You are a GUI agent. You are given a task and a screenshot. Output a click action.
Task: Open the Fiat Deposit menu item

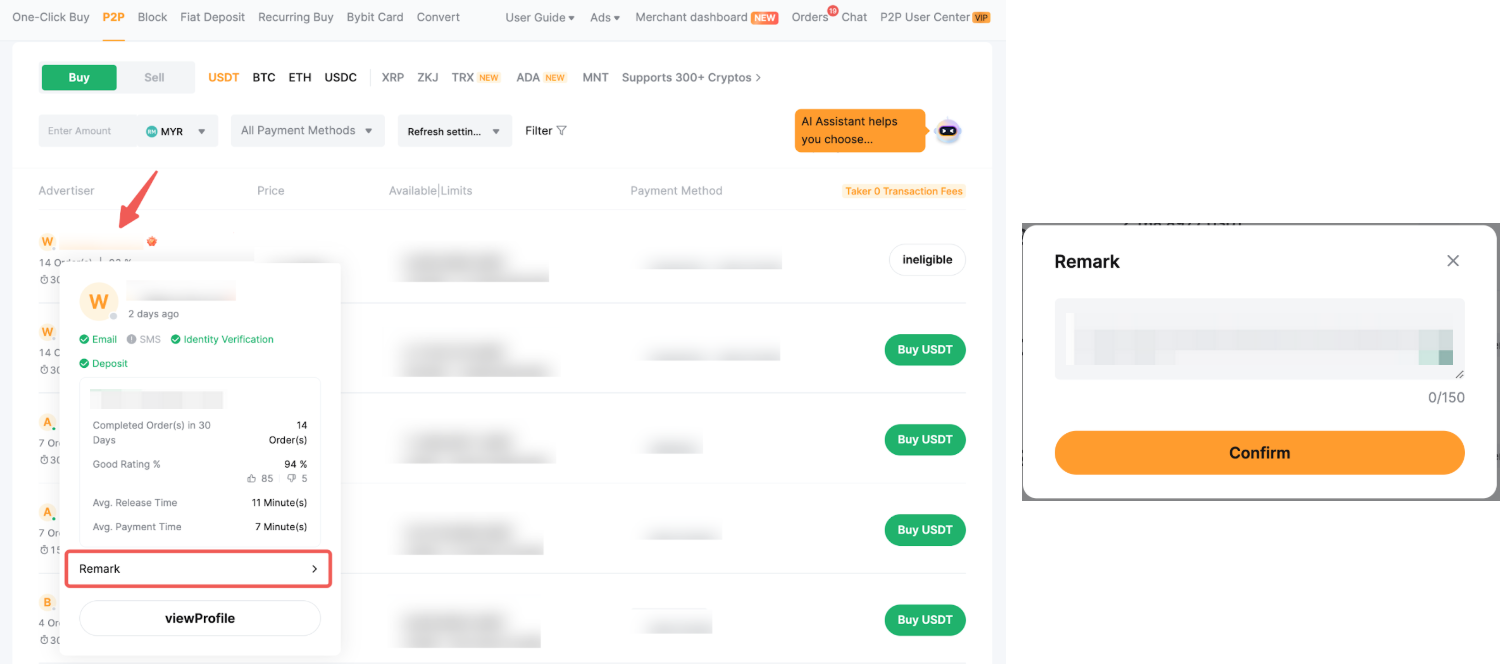pyautogui.click(x=212, y=17)
